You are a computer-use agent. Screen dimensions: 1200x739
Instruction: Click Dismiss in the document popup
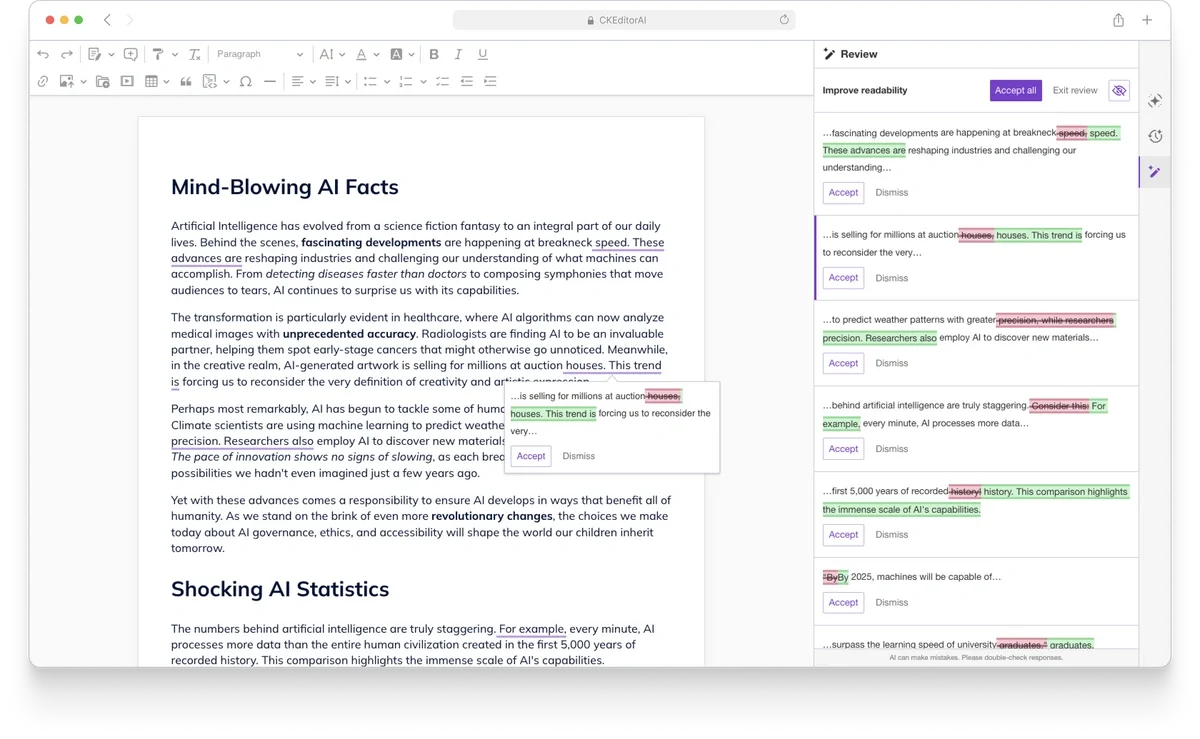(579, 456)
